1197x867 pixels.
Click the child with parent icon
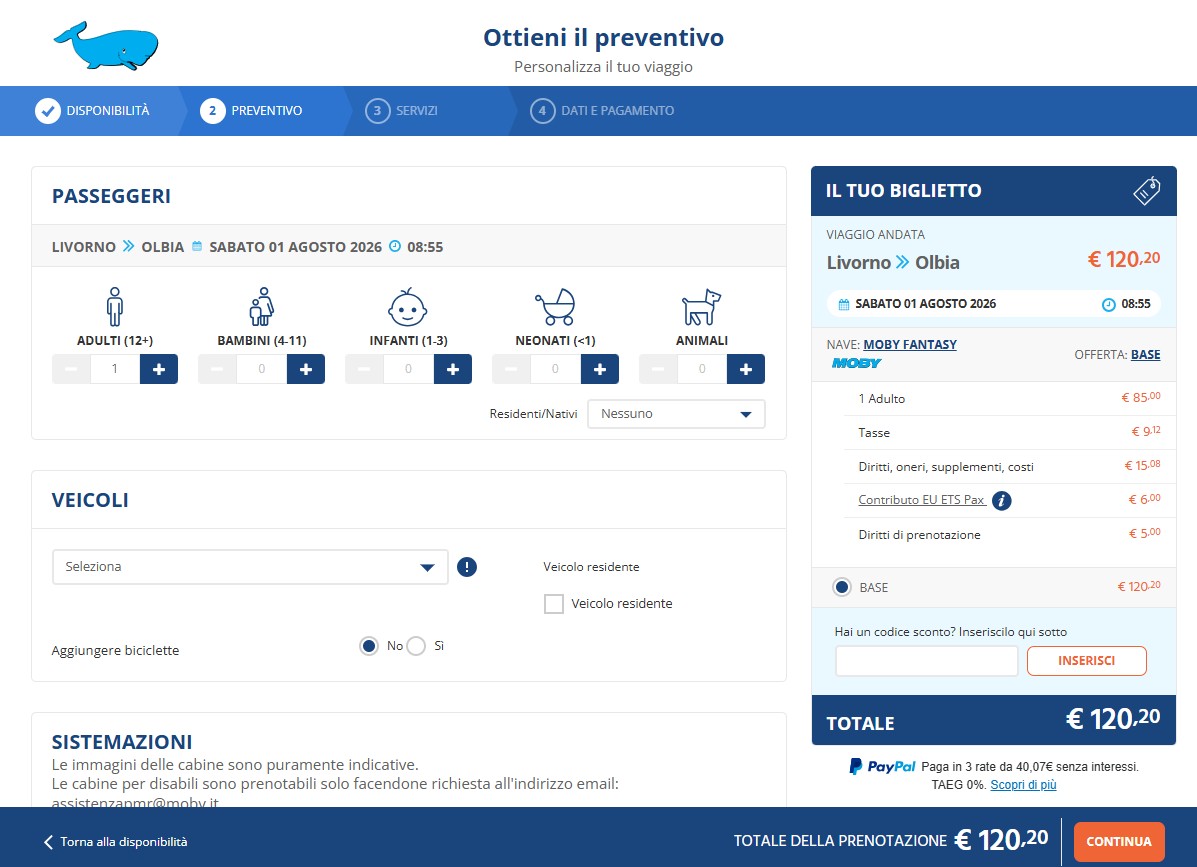(262, 306)
